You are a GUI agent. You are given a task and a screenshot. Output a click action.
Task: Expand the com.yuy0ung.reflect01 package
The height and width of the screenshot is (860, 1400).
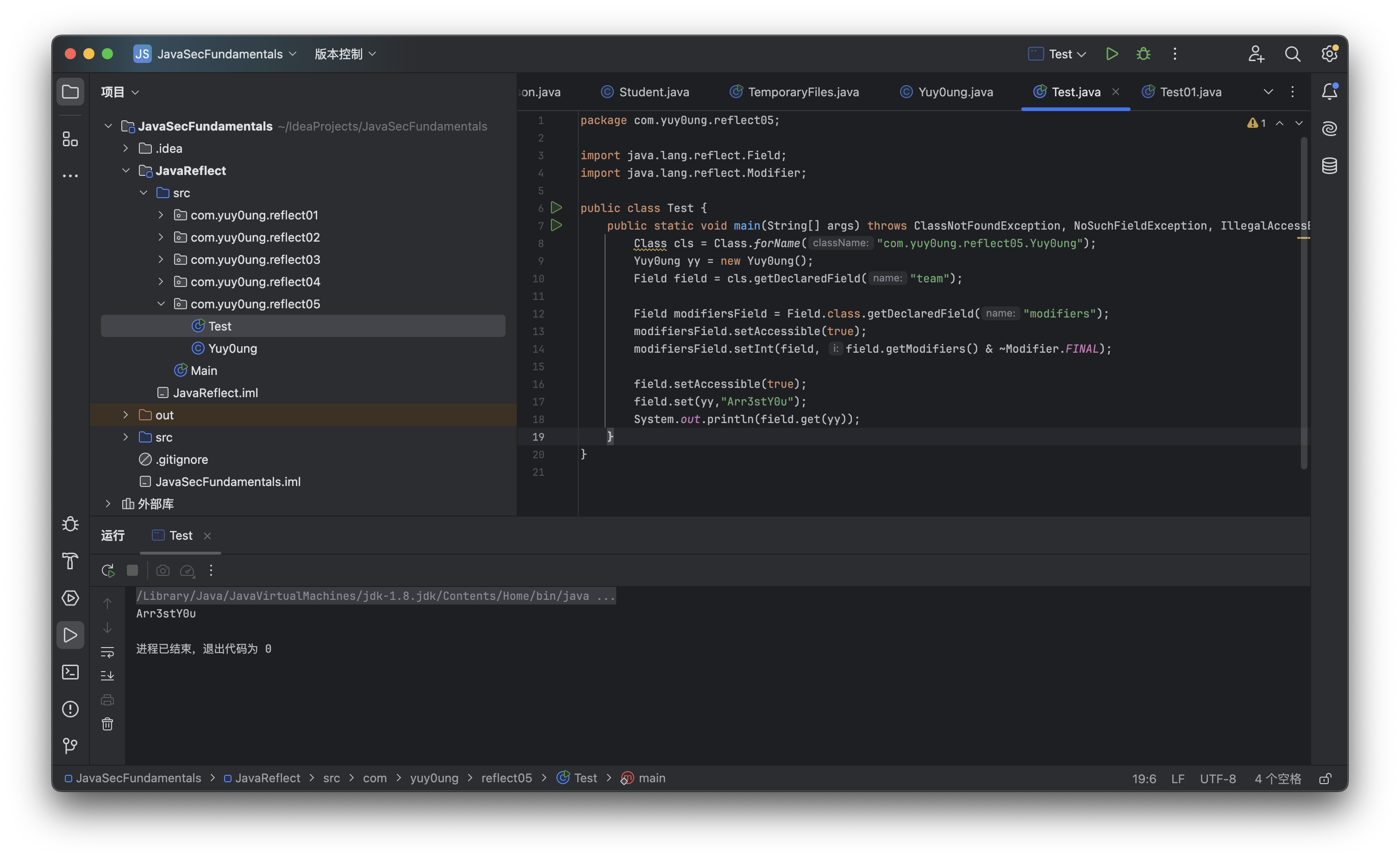click(x=161, y=215)
